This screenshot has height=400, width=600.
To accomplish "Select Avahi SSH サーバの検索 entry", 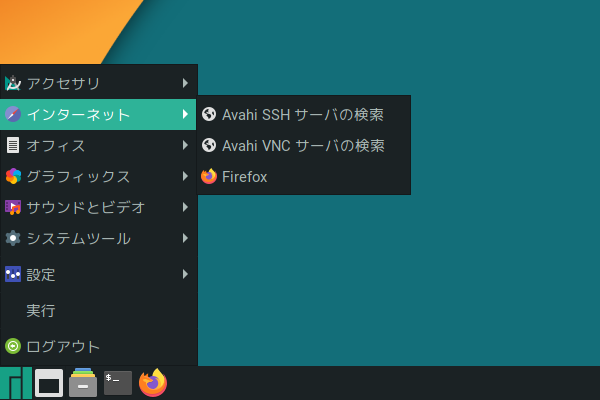I will click(x=304, y=114).
